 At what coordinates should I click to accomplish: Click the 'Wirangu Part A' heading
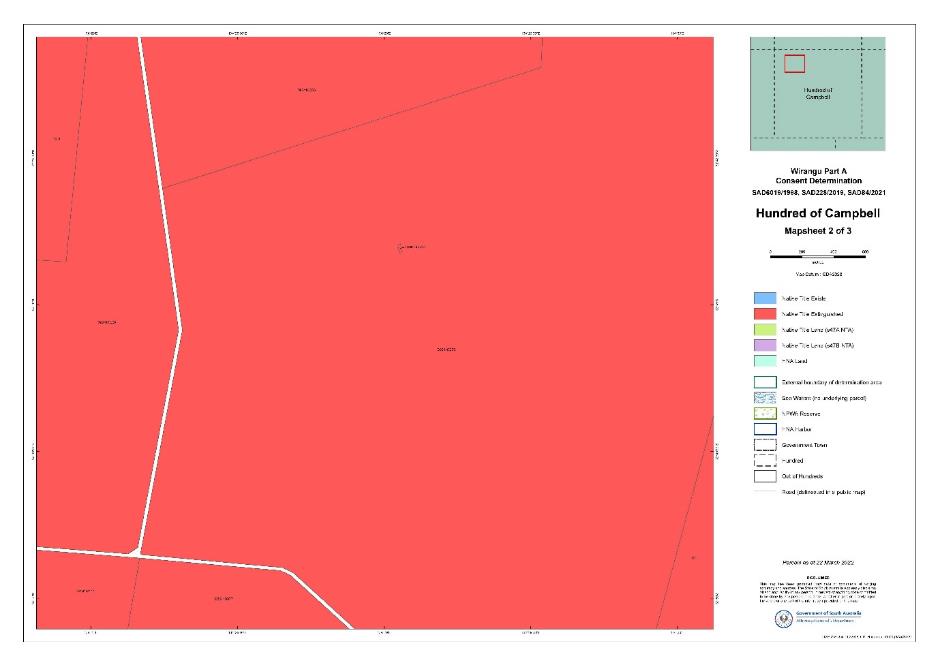[x=818, y=171]
